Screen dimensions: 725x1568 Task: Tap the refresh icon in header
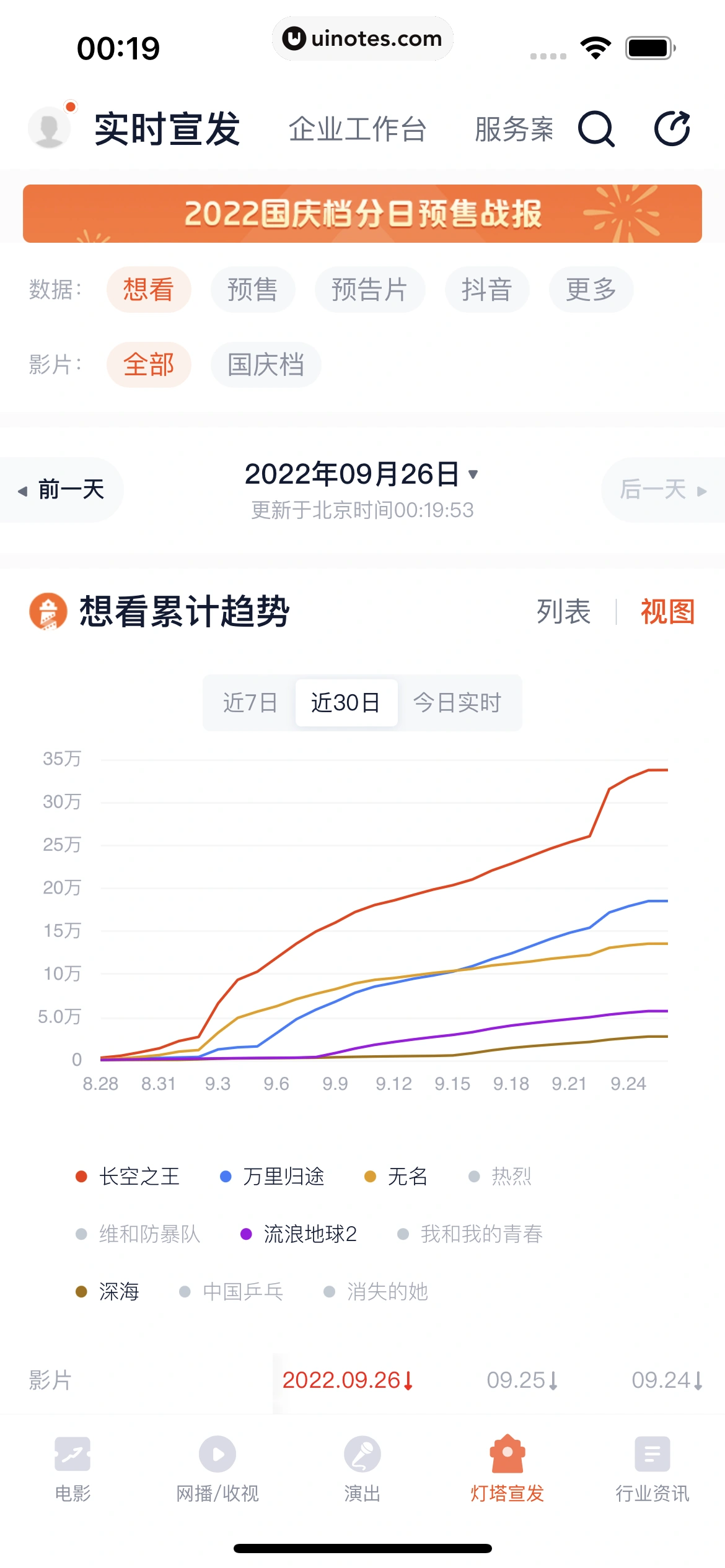coord(672,129)
